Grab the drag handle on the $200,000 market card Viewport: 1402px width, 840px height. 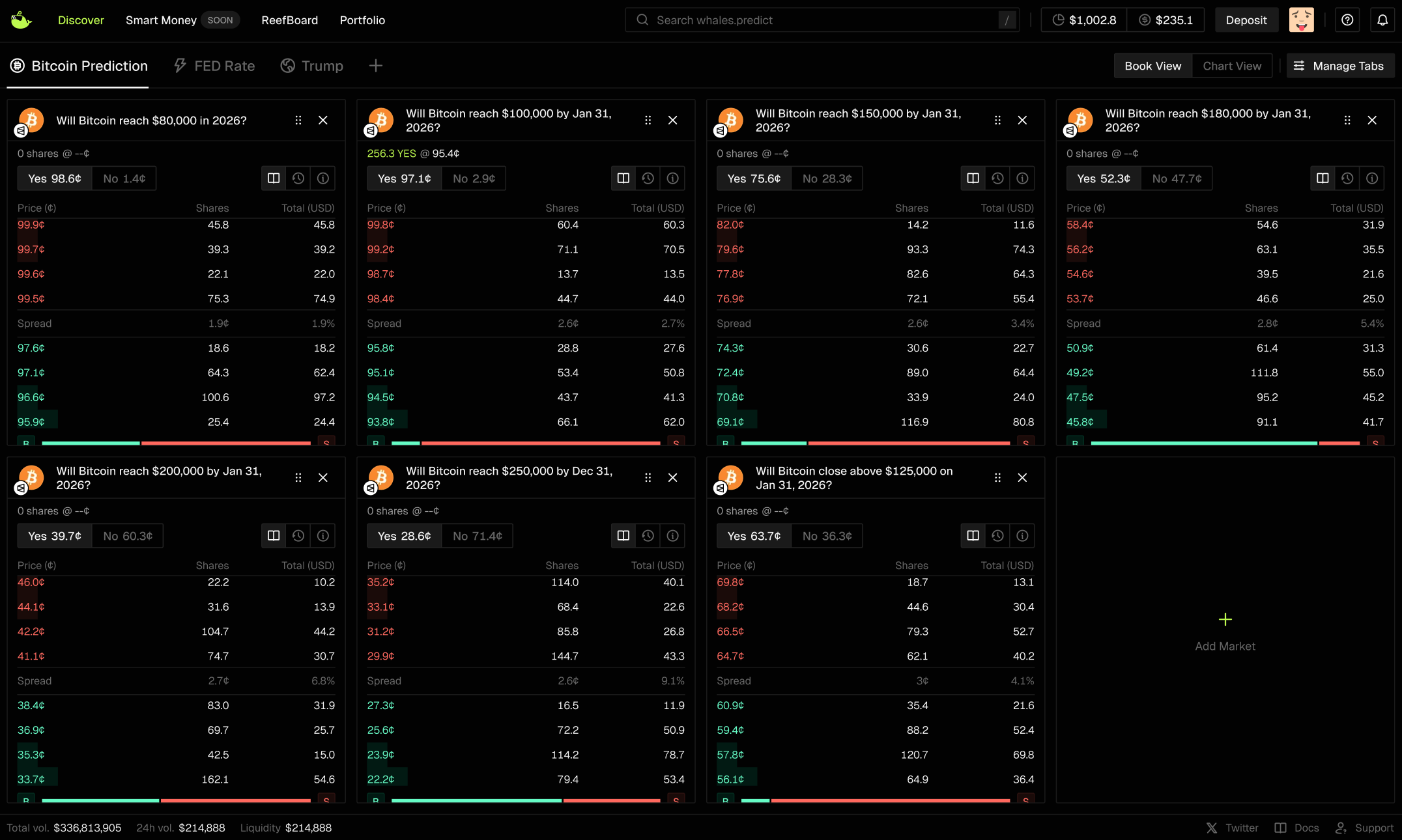(298, 477)
